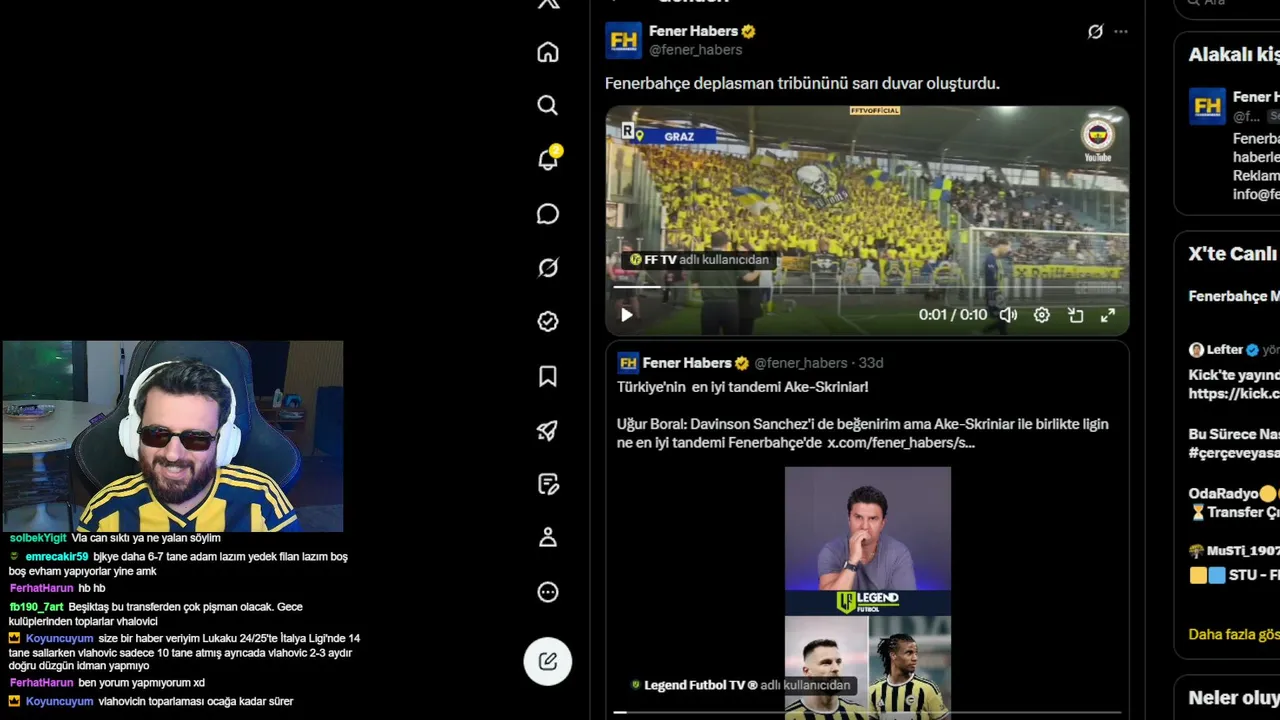Open the MuSTi_1907 live entry
This screenshot has height=720, width=1280.
tap(1234, 562)
